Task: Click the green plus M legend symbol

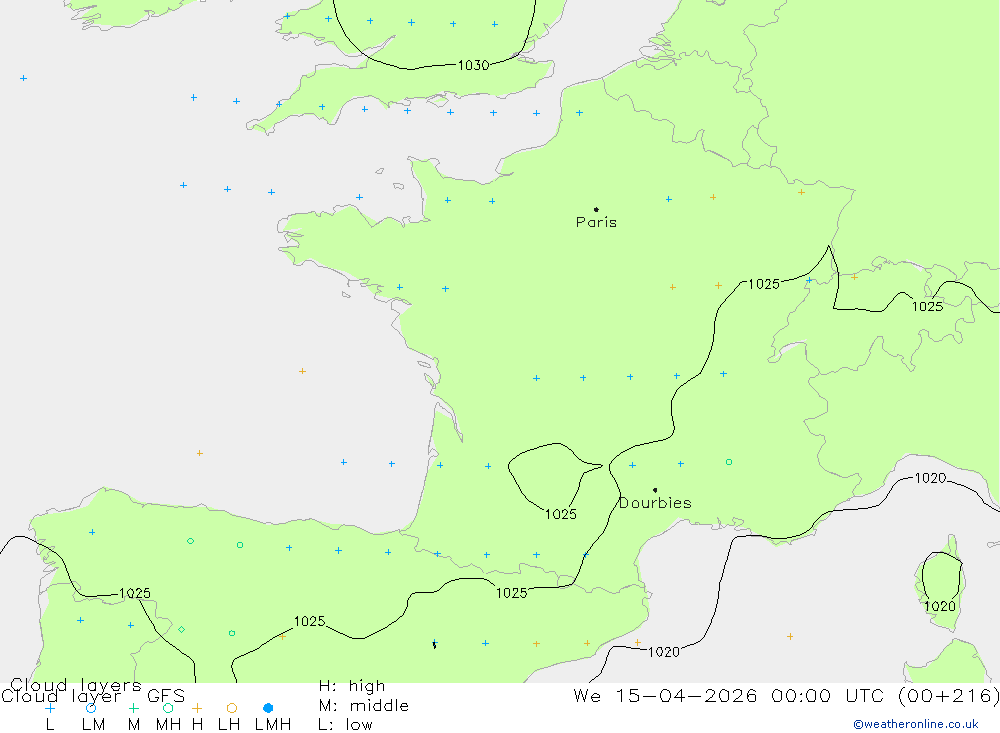Action: (133, 708)
